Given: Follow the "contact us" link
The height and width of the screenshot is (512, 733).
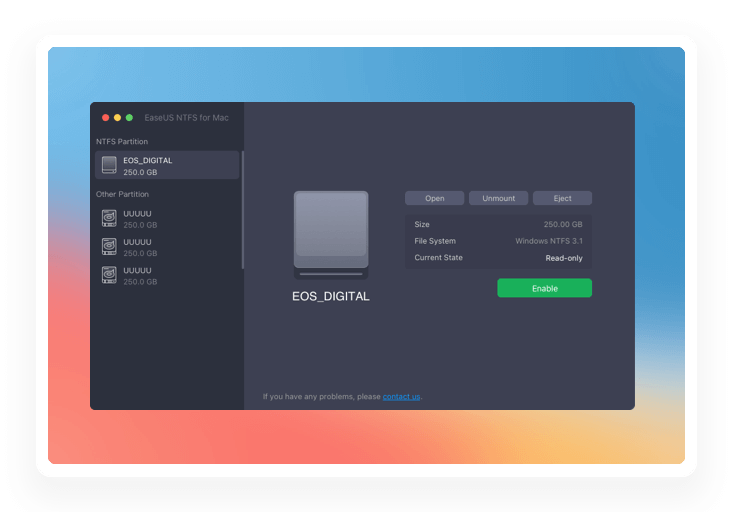Looking at the screenshot, I should click(401, 397).
